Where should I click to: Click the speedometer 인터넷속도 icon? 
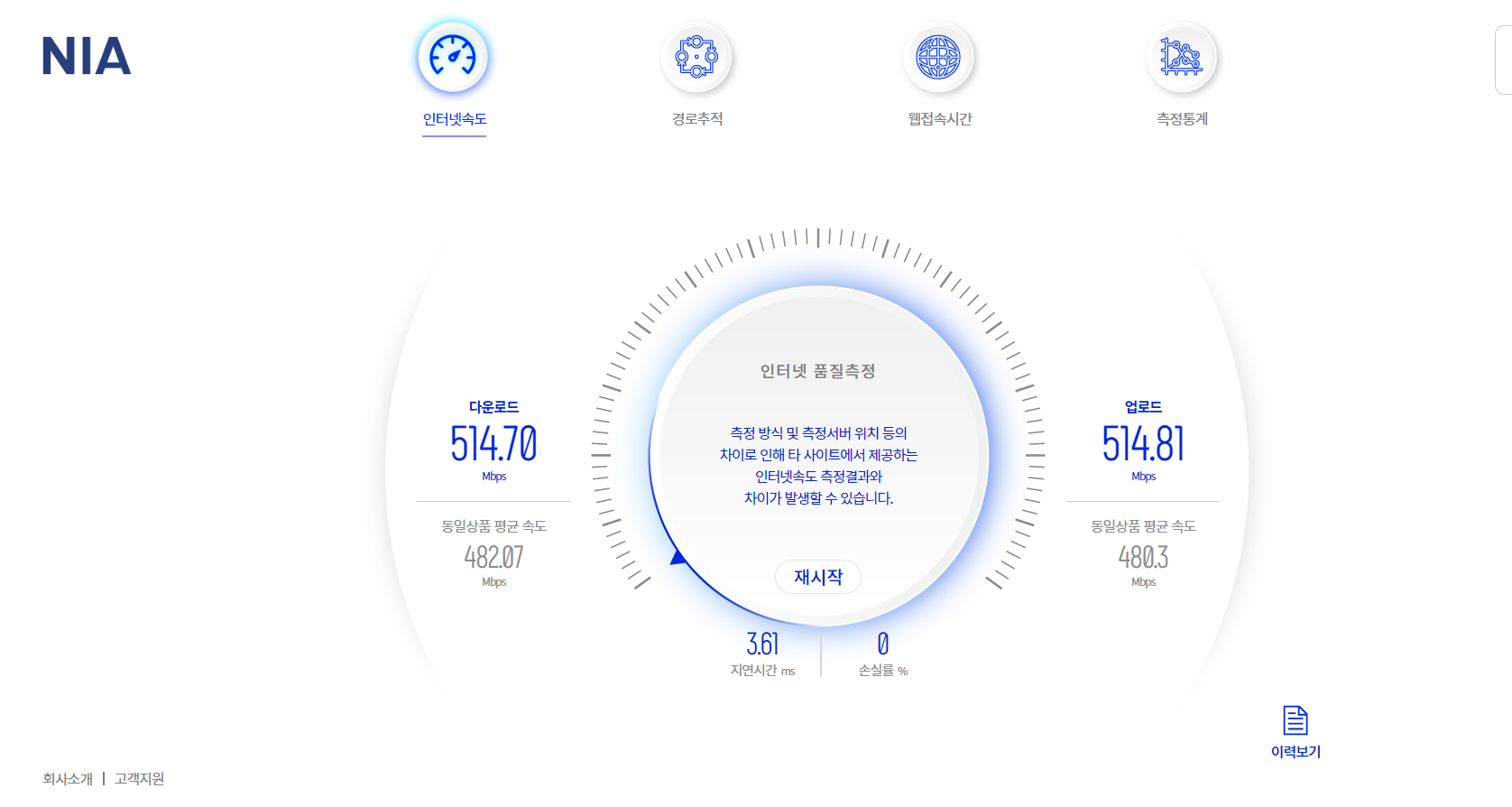coord(453,57)
